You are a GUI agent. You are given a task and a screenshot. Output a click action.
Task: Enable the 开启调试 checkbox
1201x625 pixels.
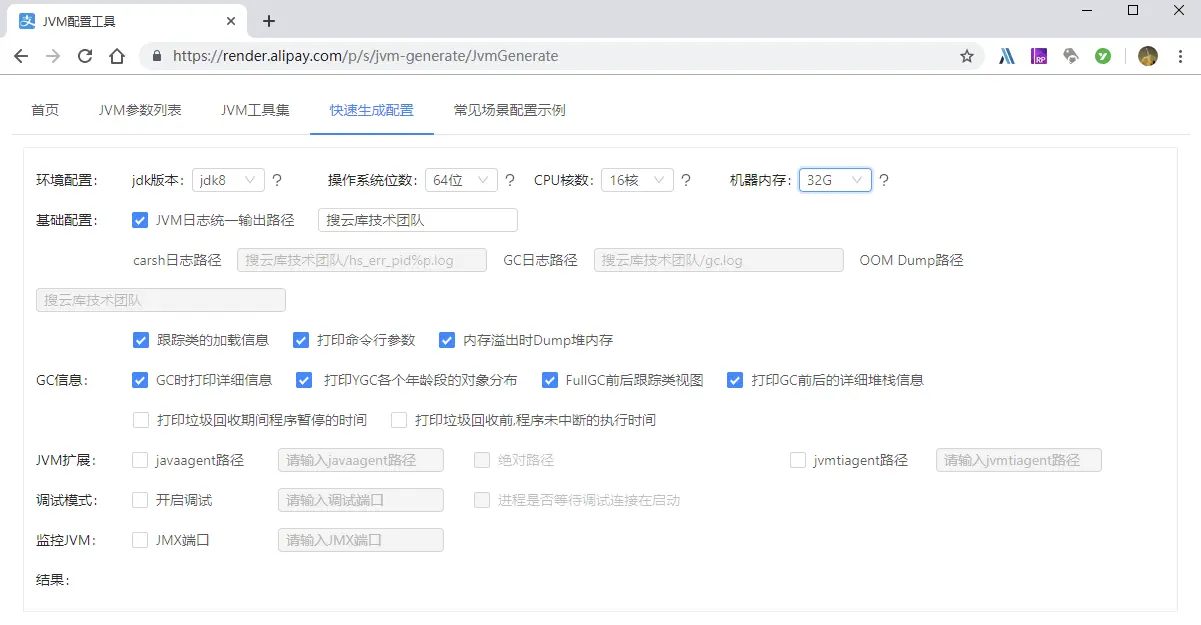[140, 500]
